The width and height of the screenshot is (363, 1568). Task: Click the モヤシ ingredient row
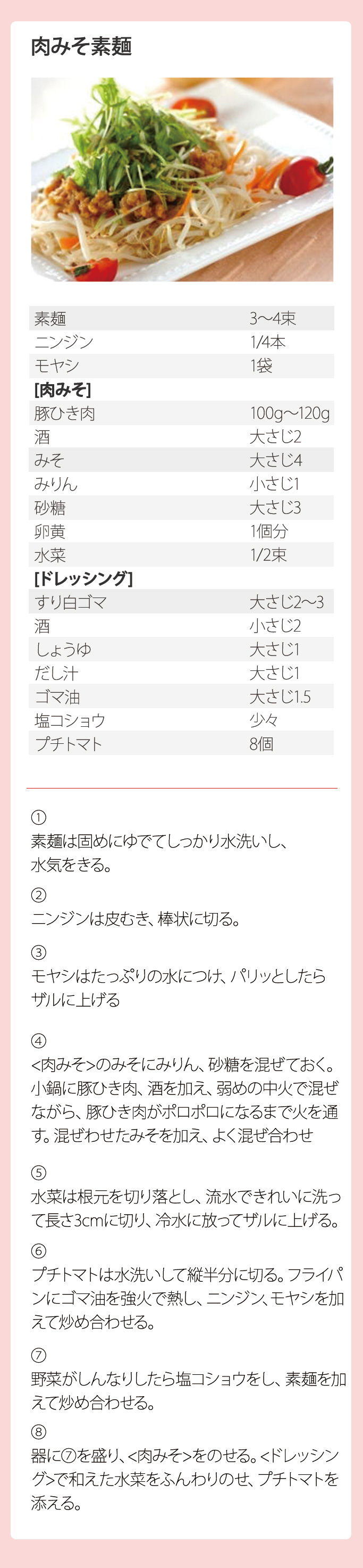[x=181, y=366]
